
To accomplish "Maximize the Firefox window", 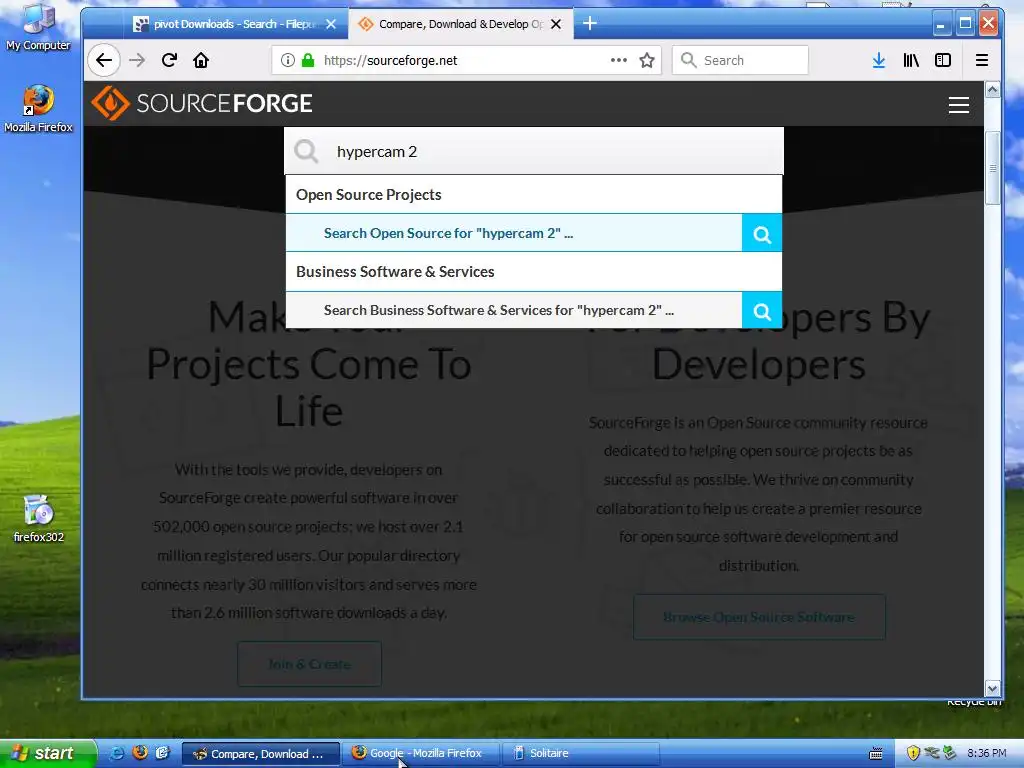I will pyautogui.click(x=965, y=24).
